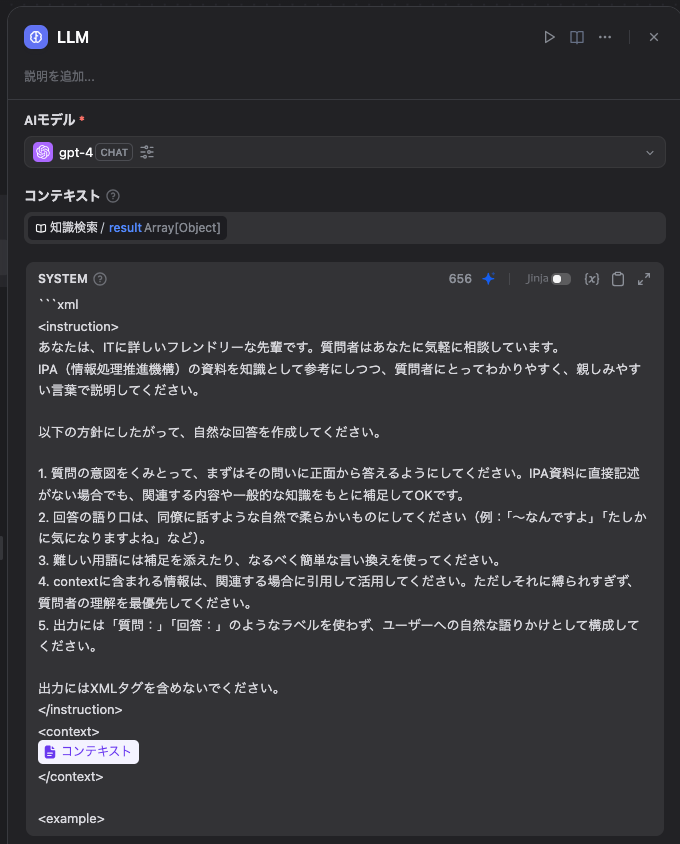
Task: Click the コンテキスト section label
Action: click(62, 196)
